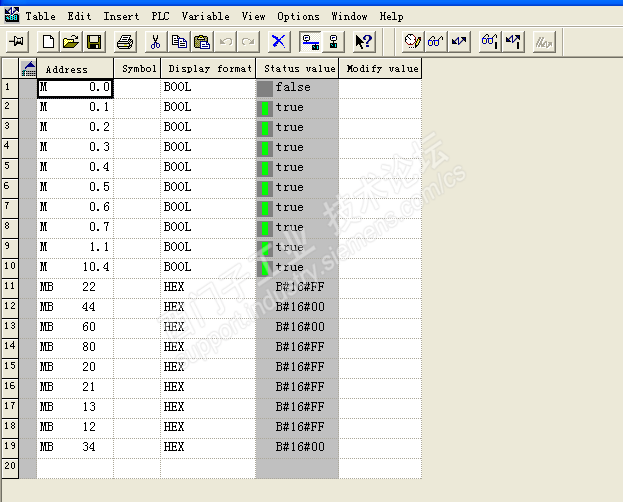Click the grayed Redo arrow

click(x=248, y=41)
